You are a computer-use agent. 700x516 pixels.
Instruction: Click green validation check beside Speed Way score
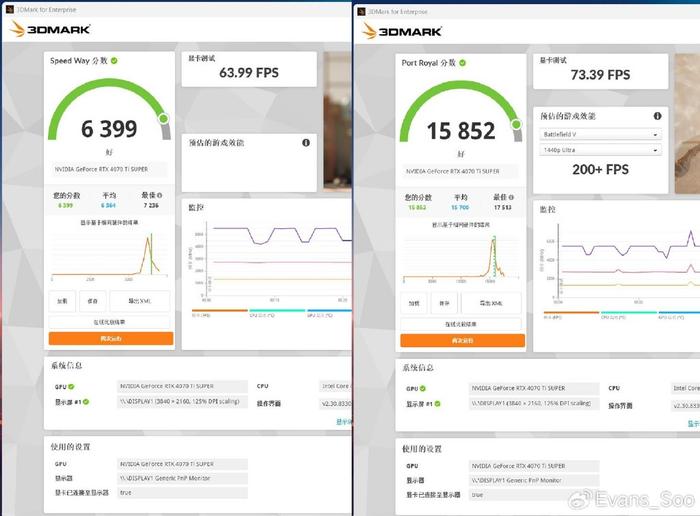click(x=114, y=60)
